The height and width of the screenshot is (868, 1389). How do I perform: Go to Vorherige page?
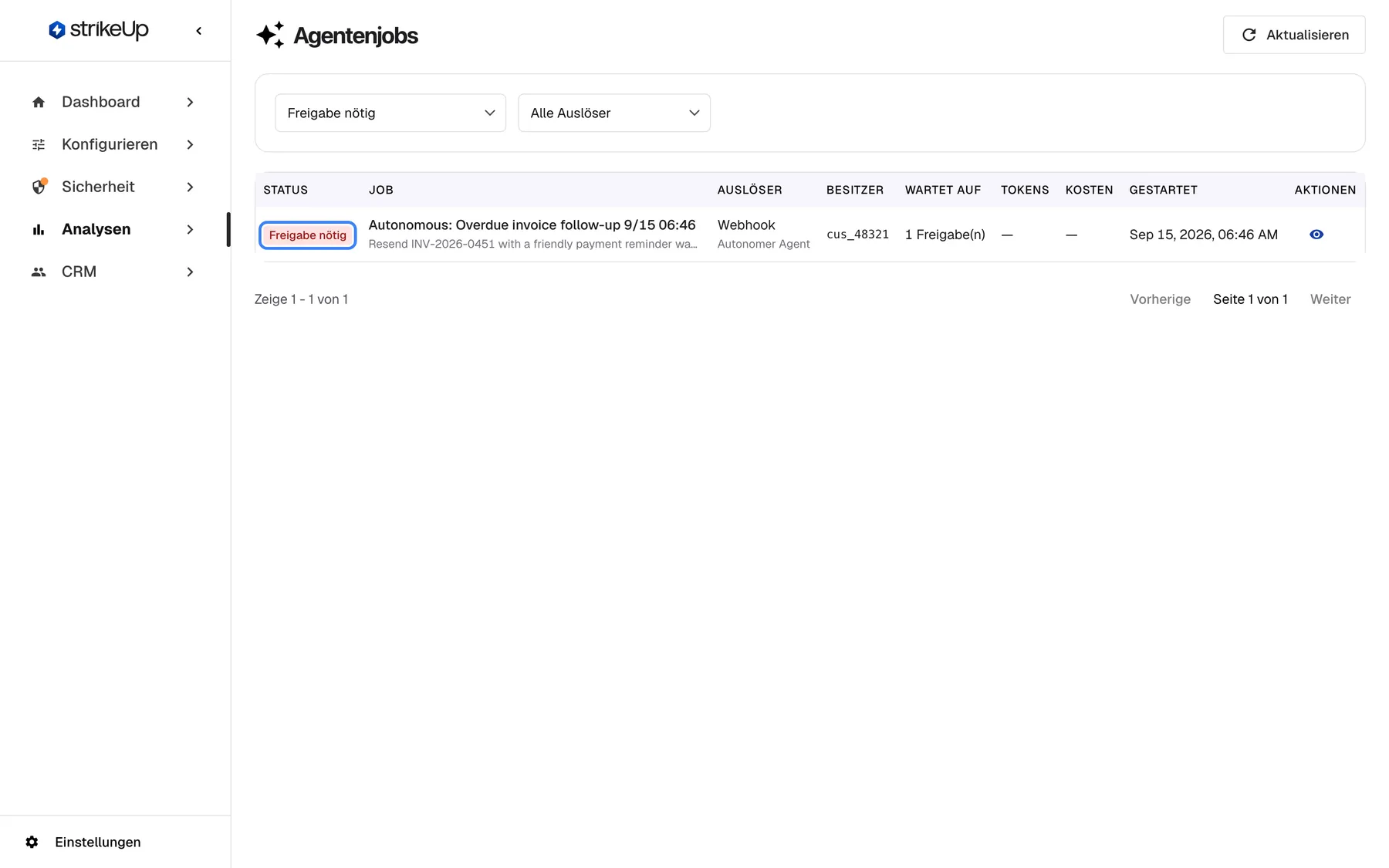tap(1160, 299)
